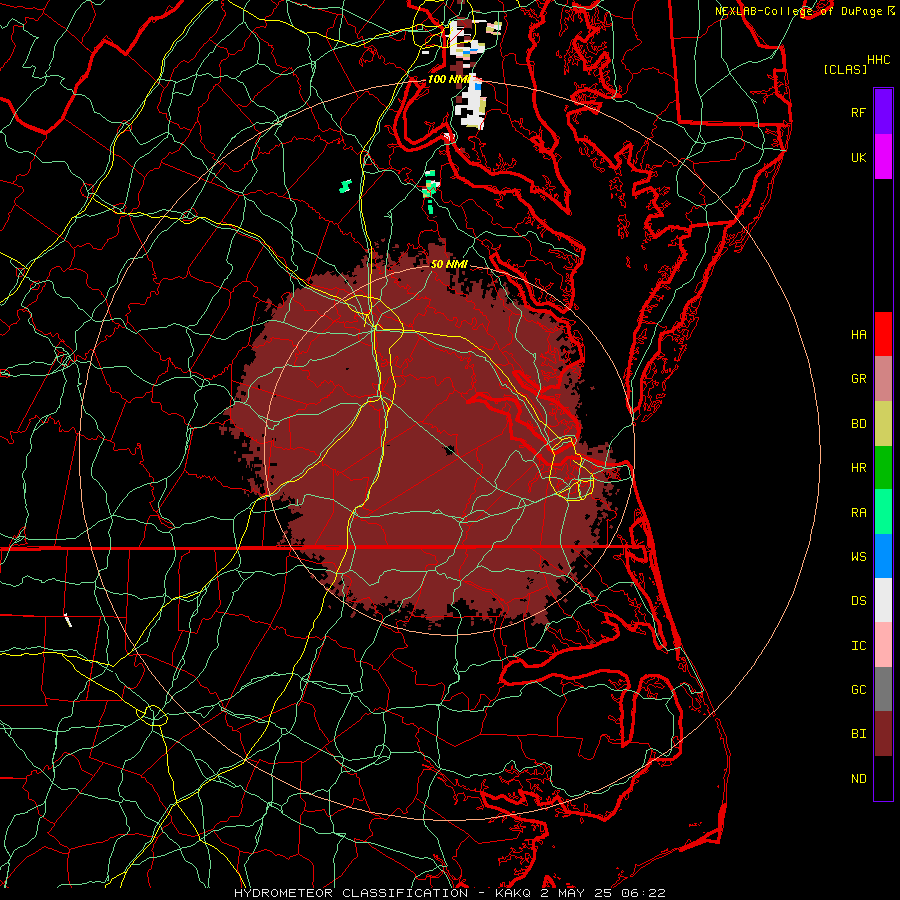900x900 pixels.
Task: Click the IC pink legend color swatch
Action: (883, 645)
